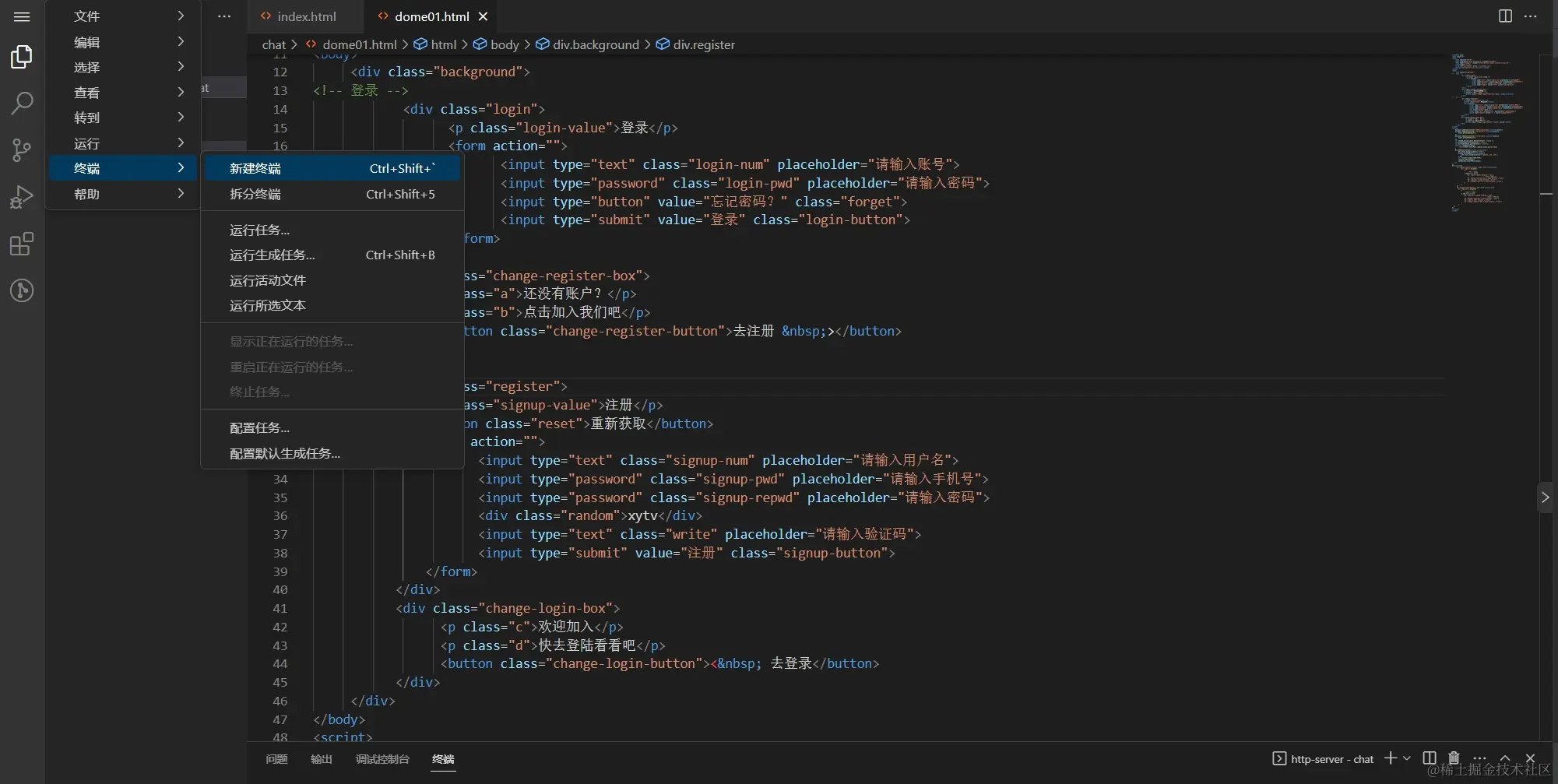Click the chat breadcrumb segment
Screen dimensions: 1558x784
(274, 44)
